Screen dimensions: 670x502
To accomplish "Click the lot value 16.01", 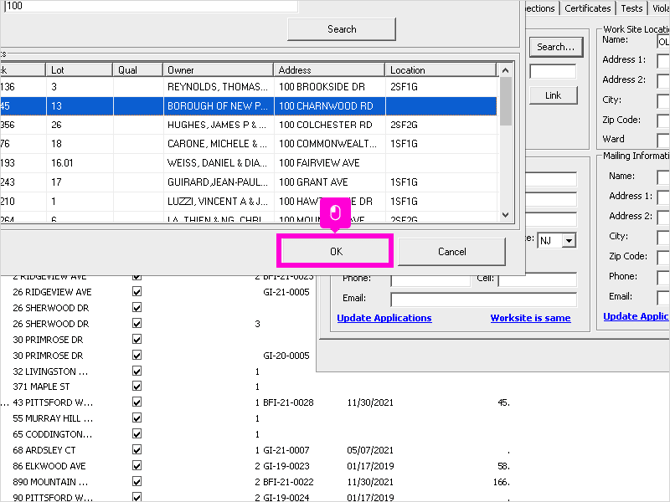I will click(x=62, y=163).
